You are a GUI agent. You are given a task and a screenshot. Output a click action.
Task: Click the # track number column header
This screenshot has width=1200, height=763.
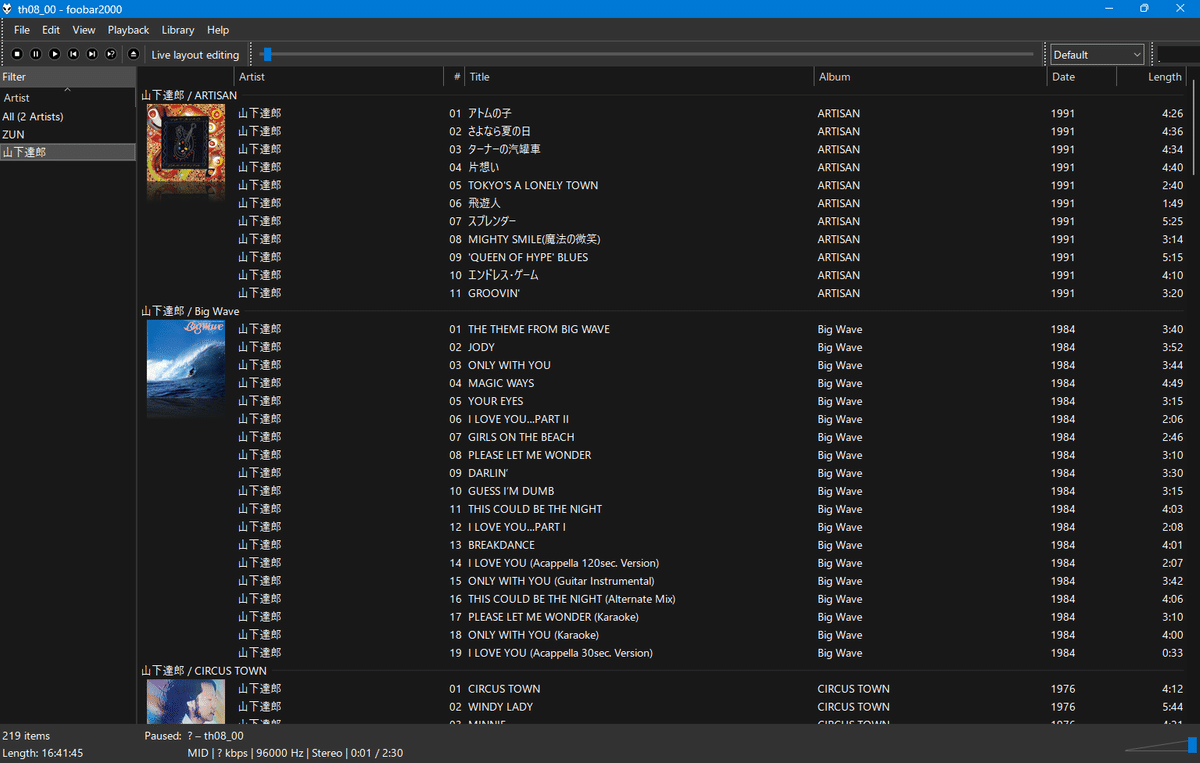(455, 77)
